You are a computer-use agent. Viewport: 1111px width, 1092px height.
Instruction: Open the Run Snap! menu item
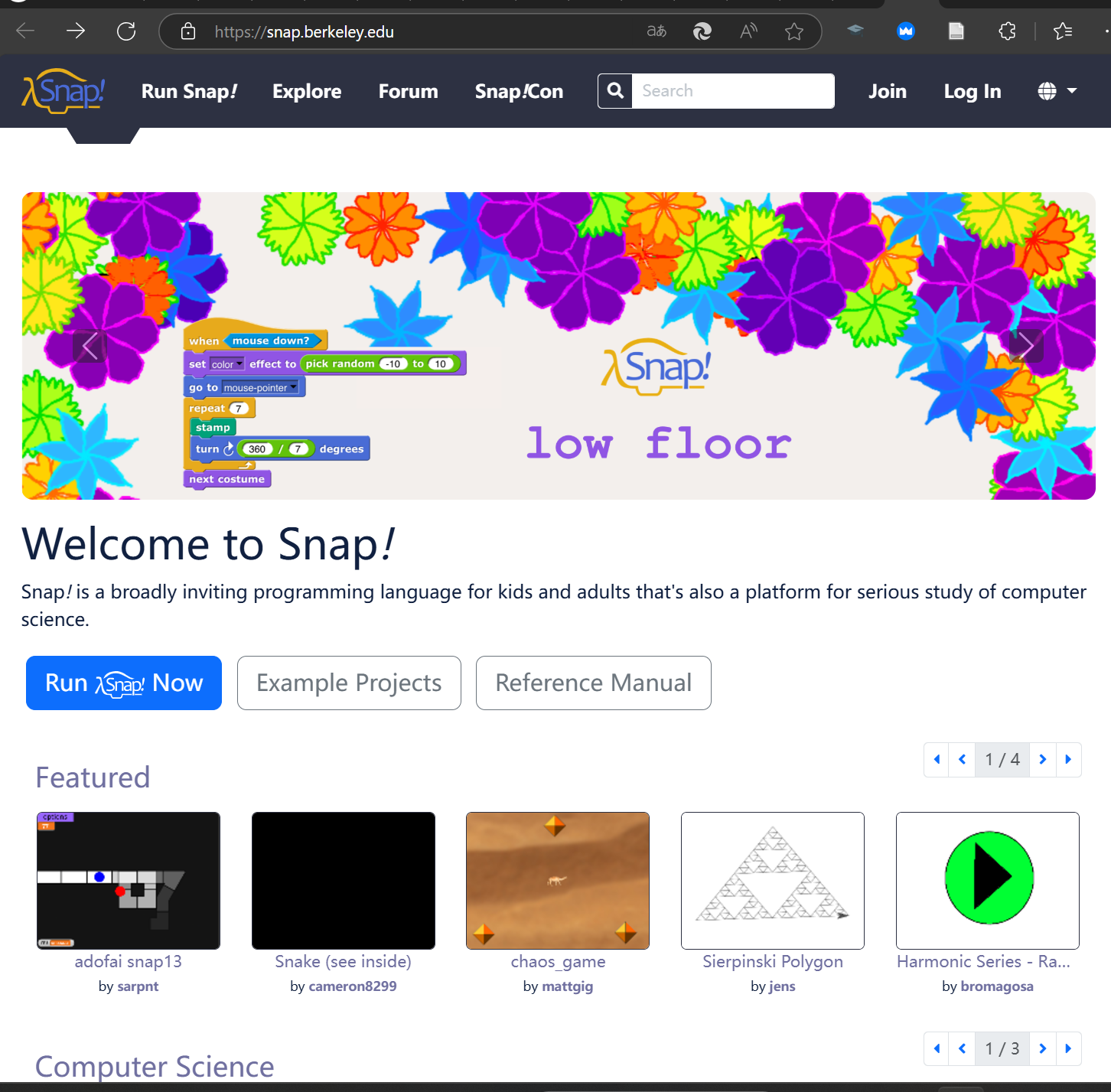click(189, 91)
